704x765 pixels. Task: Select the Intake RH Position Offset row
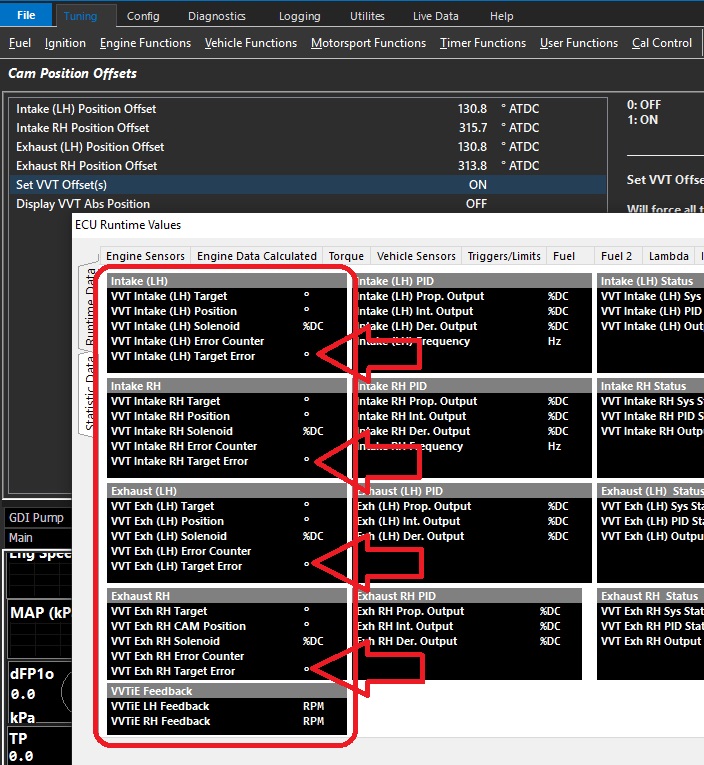click(x=83, y=128)
